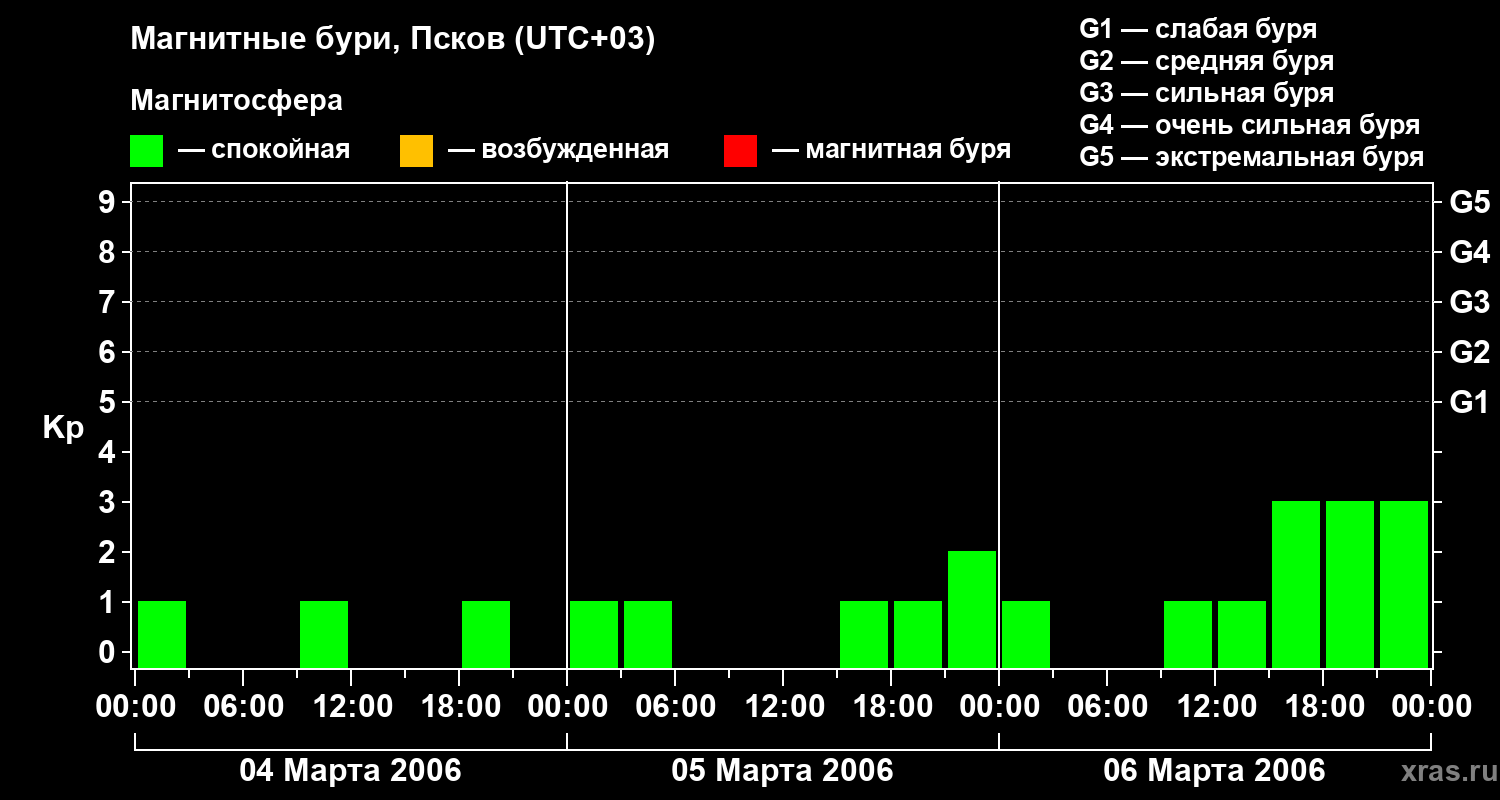Select the 06 Марта 21:00–00:00 Kp 3 bar
This screenshot has height=800, width=1500.
point(1404,584)
